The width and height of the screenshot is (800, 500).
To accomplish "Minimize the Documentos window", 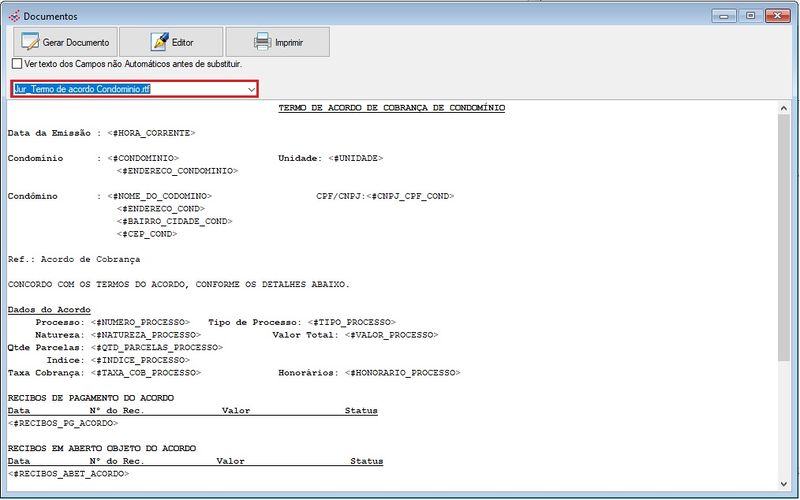I will point(725,15).
